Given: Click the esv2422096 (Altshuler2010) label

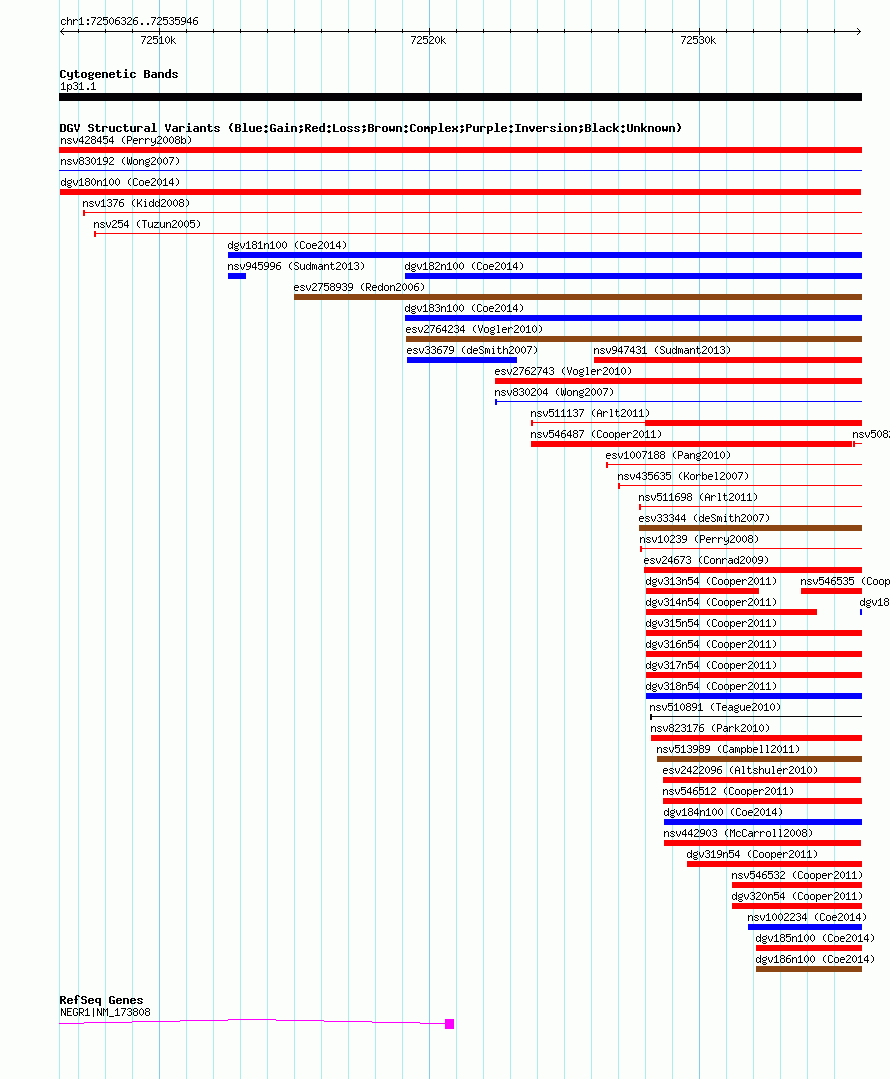Looking at the screenshot, I should pyautogui.click(x=740, y=770).
